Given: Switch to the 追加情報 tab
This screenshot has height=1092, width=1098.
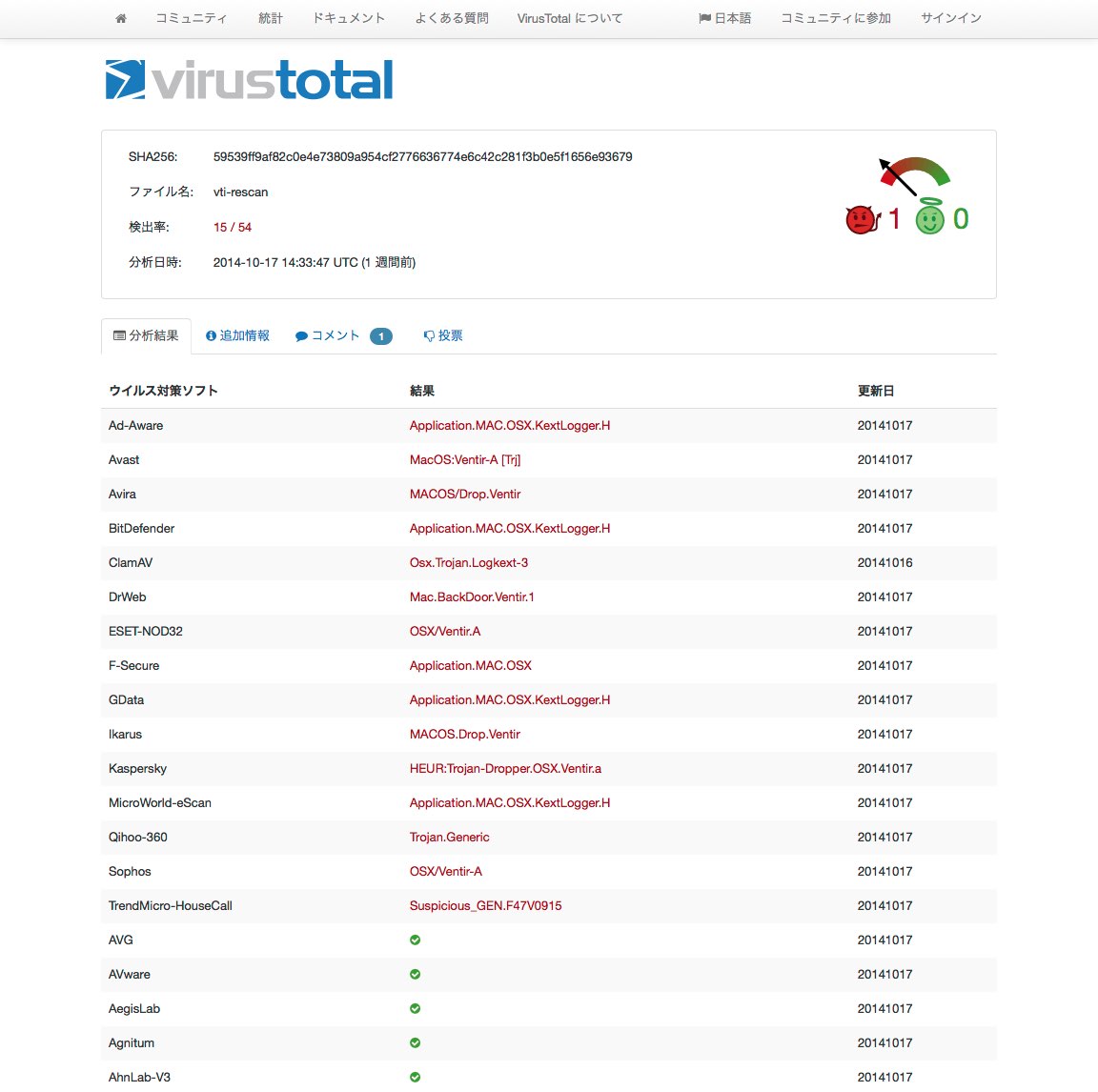Looking at the screenshot, I should (237, 336).
